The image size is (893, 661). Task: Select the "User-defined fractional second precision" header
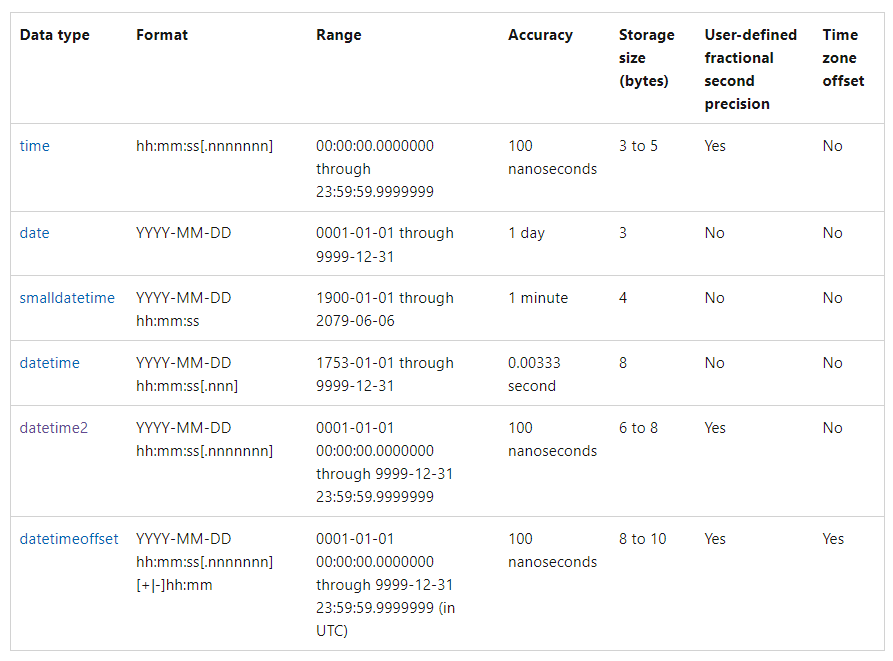[750, 69]
